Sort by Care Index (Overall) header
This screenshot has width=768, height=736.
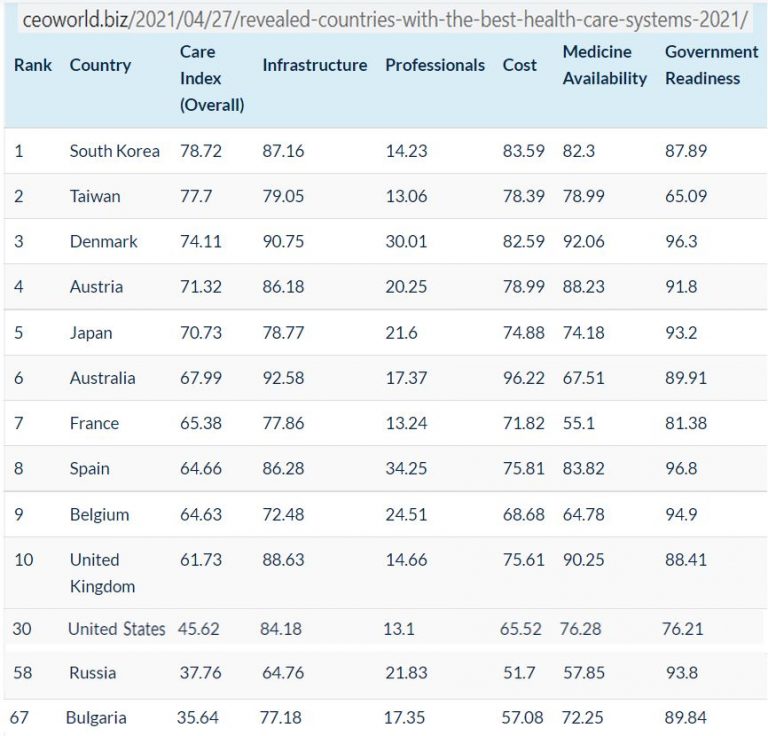tap(212, 77)
